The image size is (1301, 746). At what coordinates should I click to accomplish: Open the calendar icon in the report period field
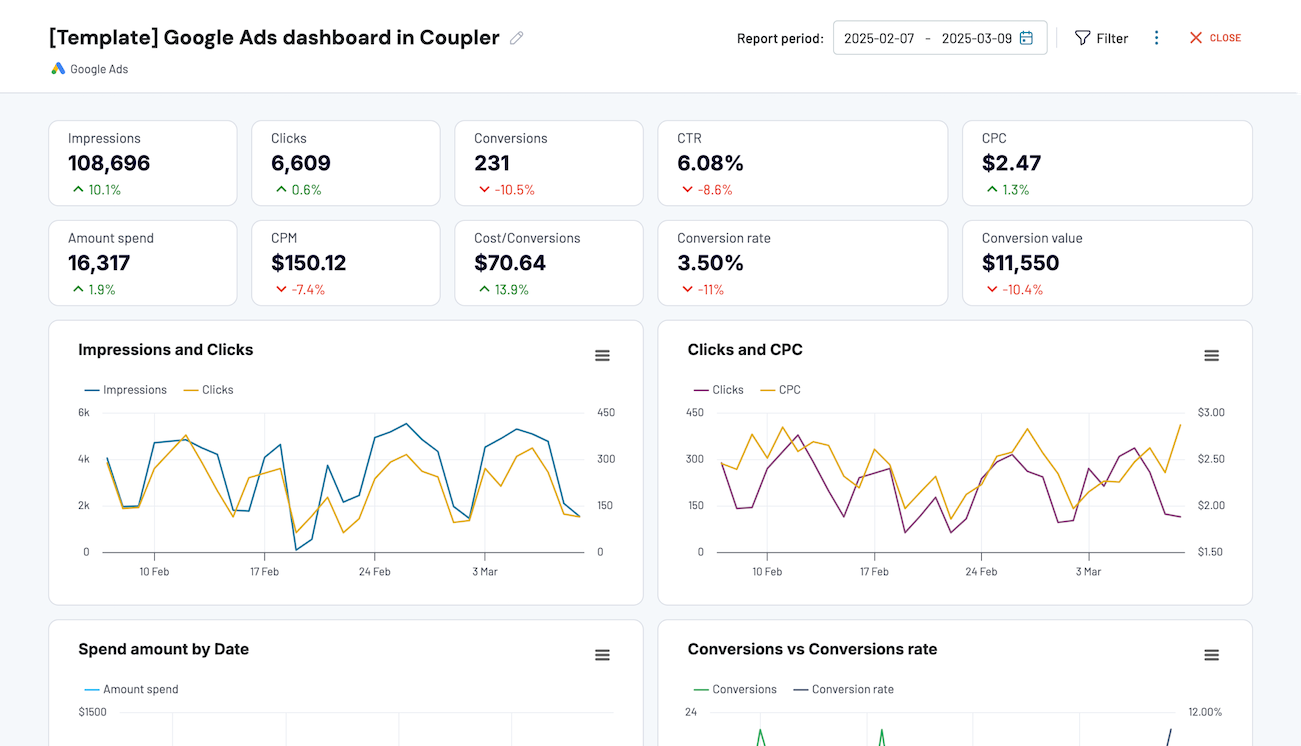click(1026, 37)
